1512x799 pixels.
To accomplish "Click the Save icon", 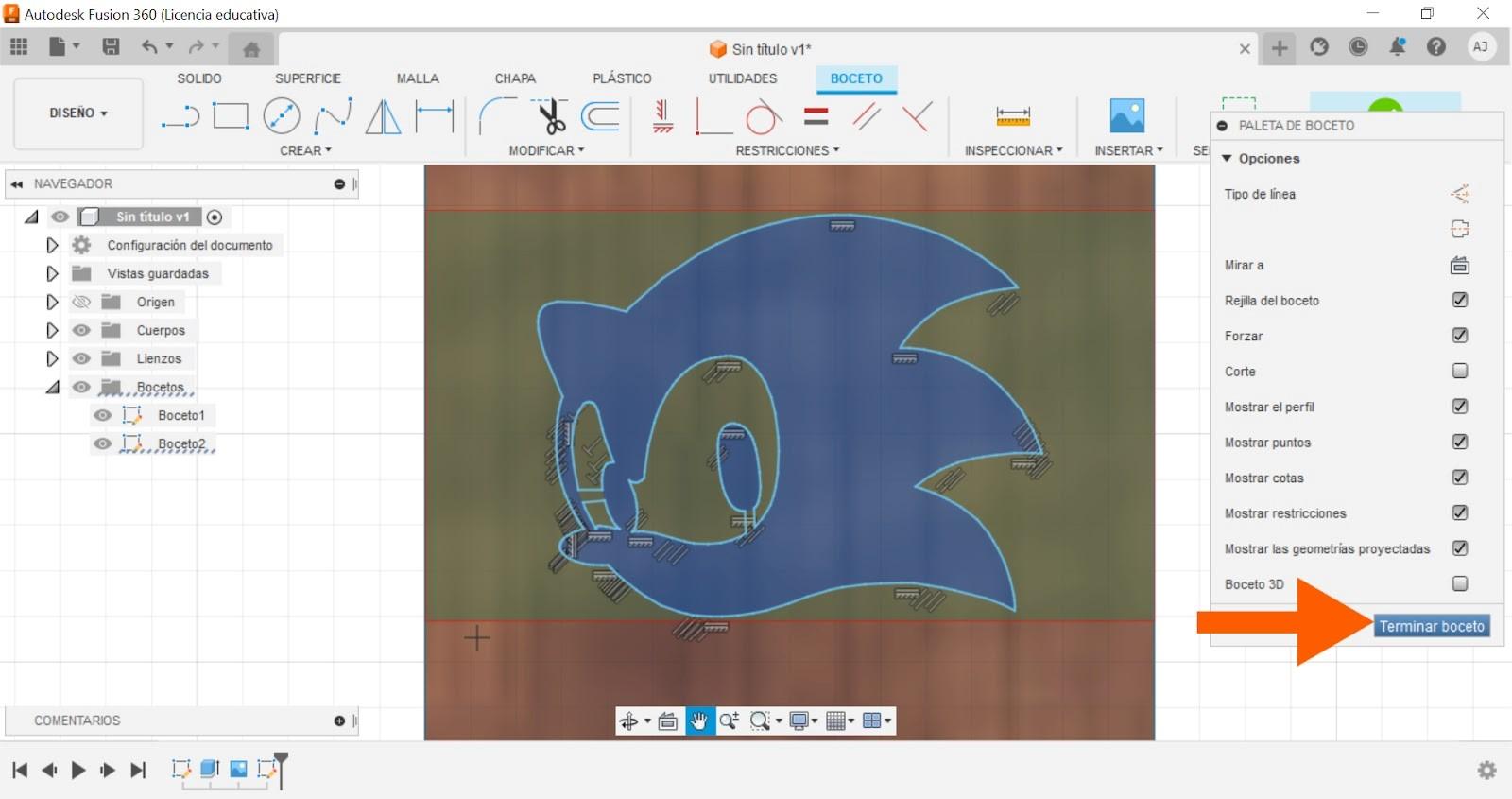I will coord(111,46).
